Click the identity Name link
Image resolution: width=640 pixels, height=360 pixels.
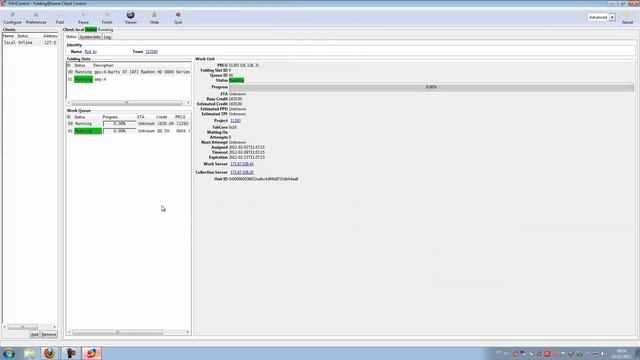(x=91, y=52)
